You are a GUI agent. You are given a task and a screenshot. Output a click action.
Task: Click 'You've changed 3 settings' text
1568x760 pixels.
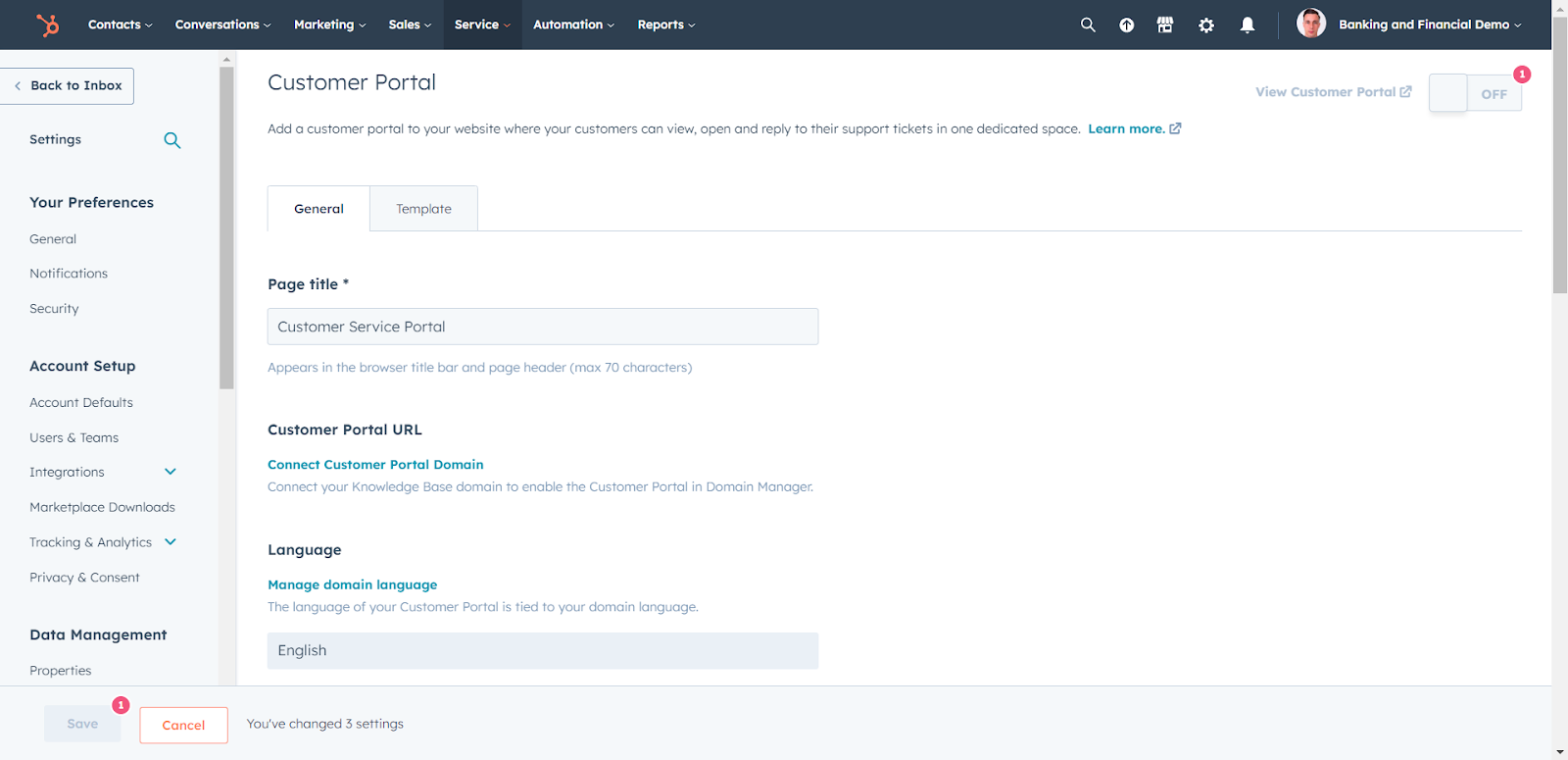[325, 724]
